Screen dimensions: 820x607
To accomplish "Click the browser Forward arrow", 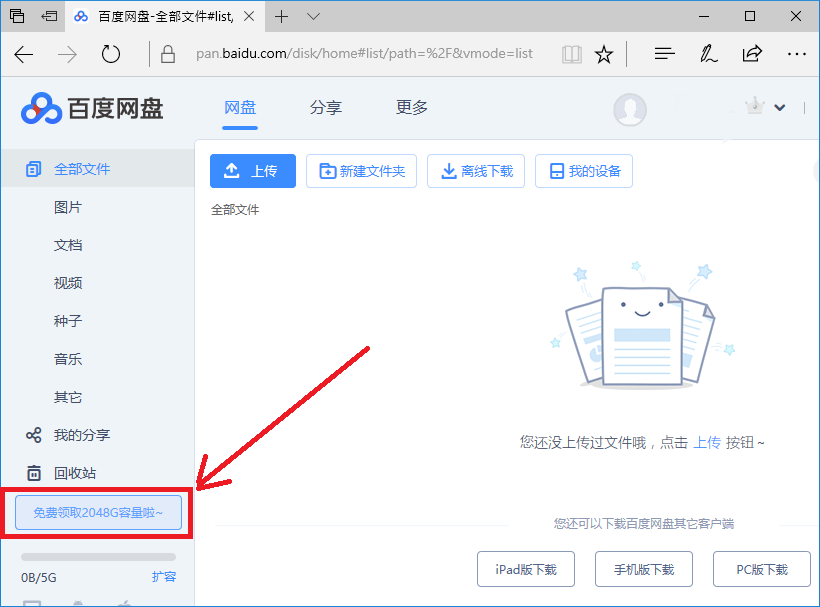I will [67, 54].
